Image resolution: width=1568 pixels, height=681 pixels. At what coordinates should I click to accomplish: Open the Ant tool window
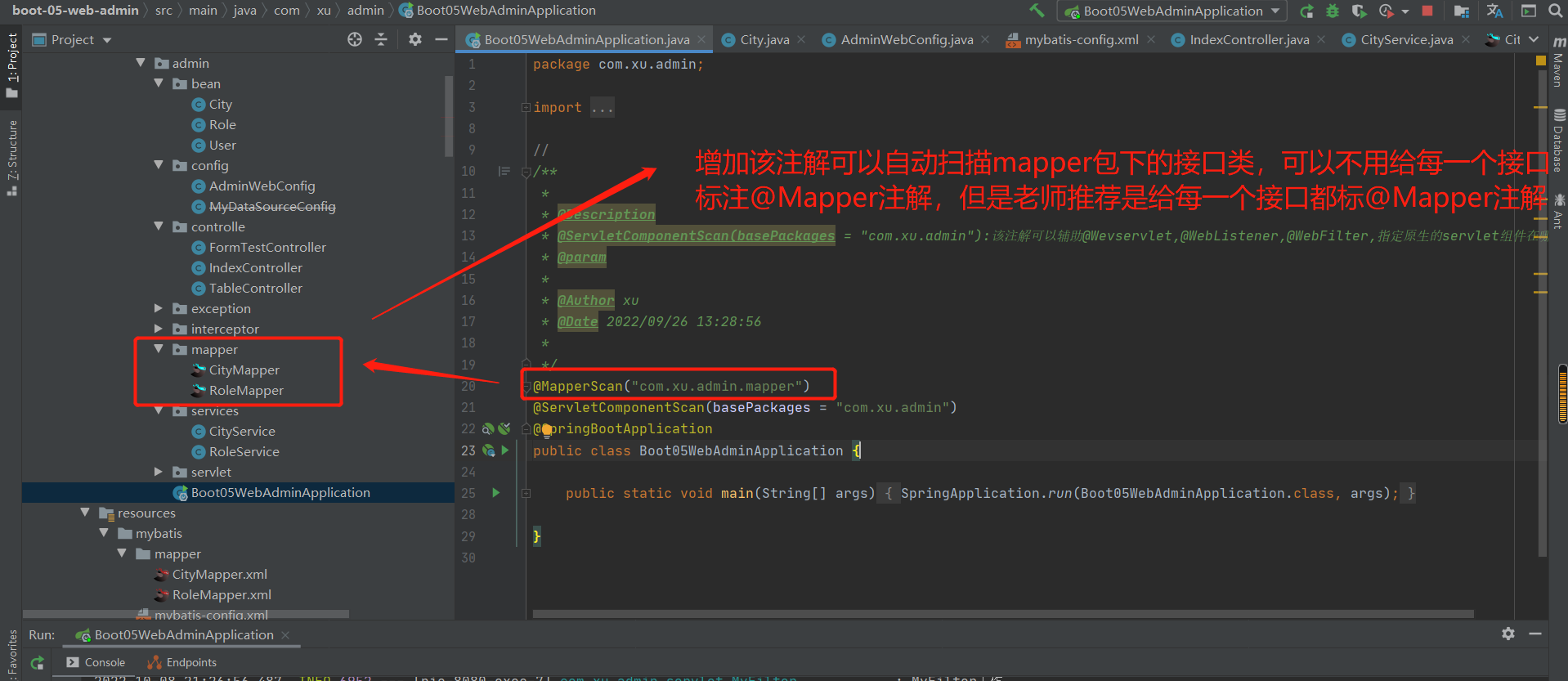tap(1558, 211)
